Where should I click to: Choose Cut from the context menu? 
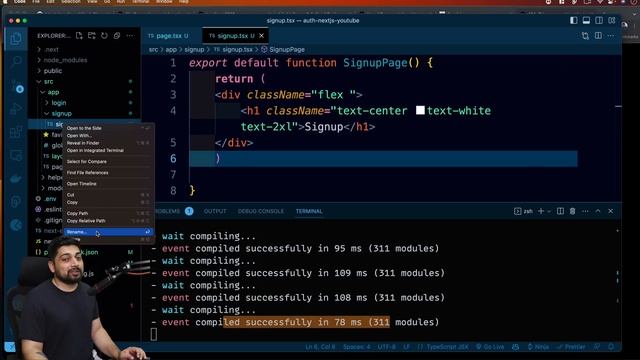pyautogui.click(x=109, y=195)
